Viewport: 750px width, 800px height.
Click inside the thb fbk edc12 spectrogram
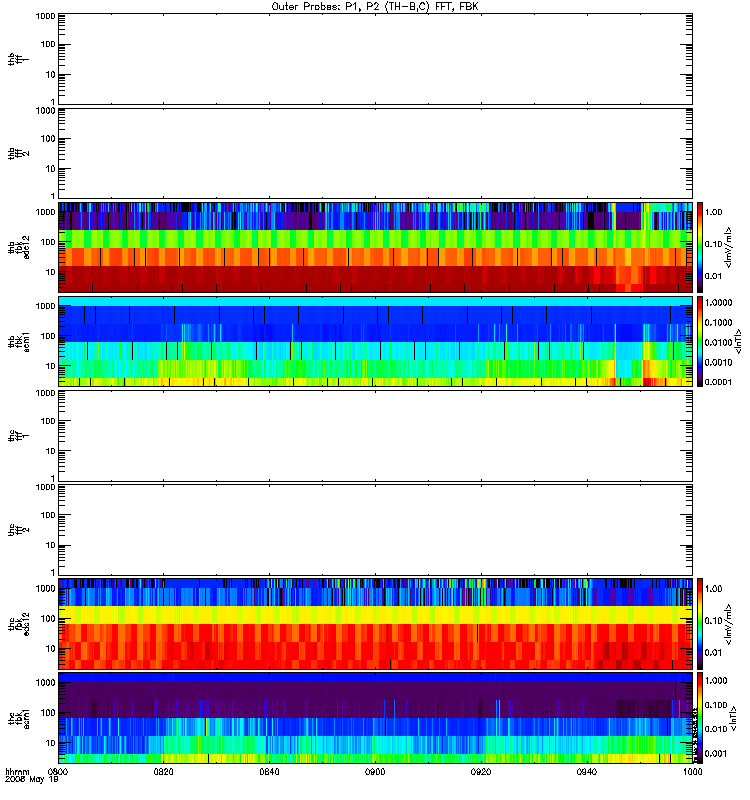(375, 247)
